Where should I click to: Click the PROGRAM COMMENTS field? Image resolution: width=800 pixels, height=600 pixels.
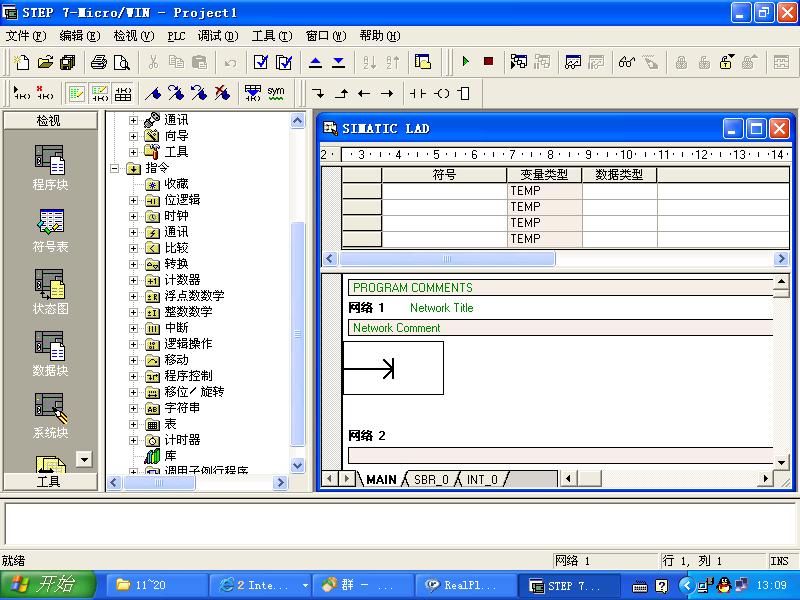tap(560, 288)
